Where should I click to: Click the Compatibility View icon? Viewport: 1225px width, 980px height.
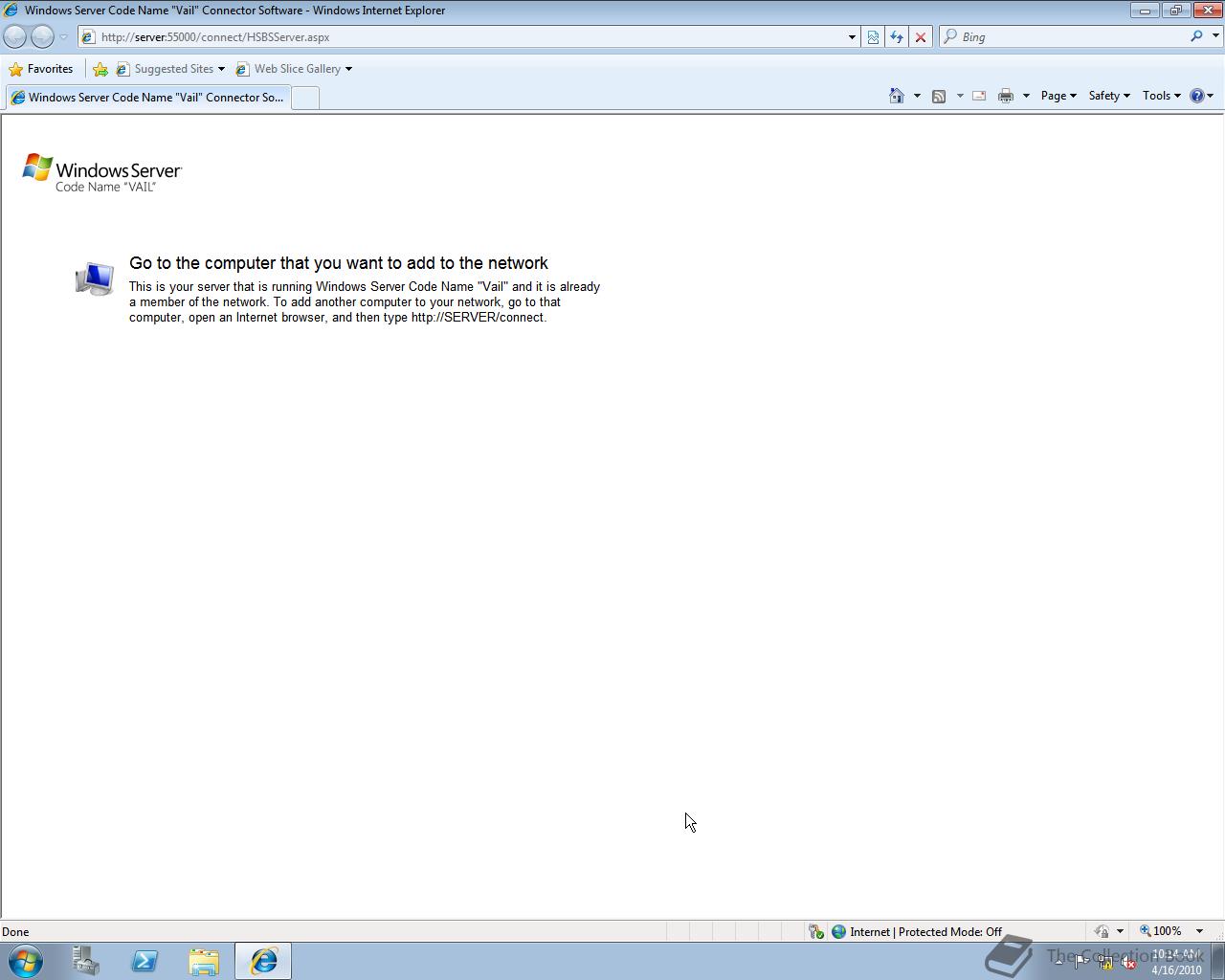(873, 37)
